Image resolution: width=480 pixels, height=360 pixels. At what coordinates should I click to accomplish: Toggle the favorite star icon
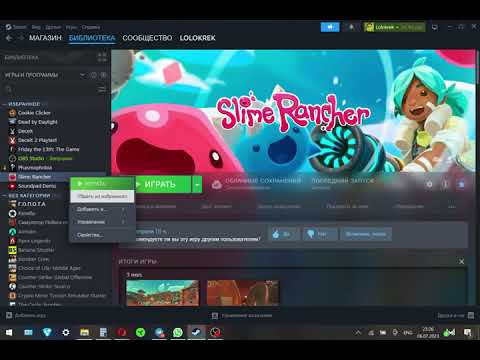[461, 184]
